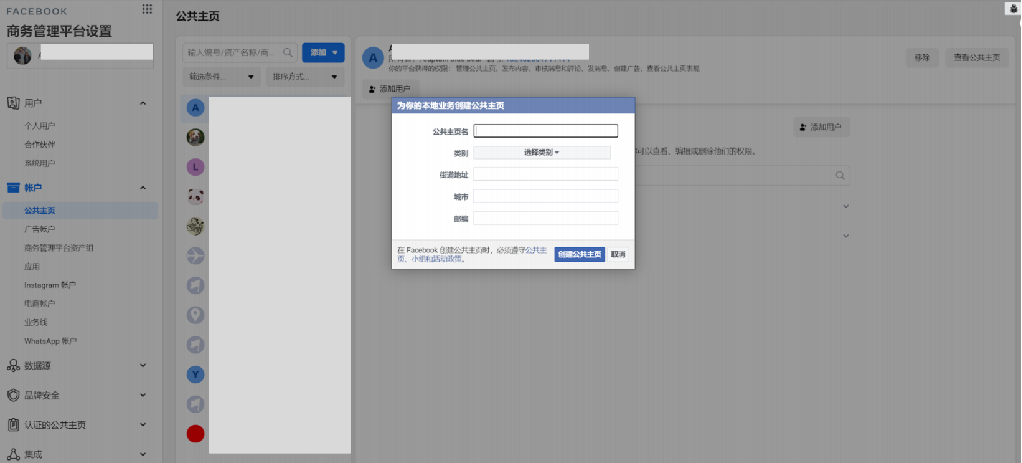Viewport: 1022px width, 463px height.
Task: Expand the 认证的公共主页 section chevron
Action: pyautogui.click(x=143, y=425)
